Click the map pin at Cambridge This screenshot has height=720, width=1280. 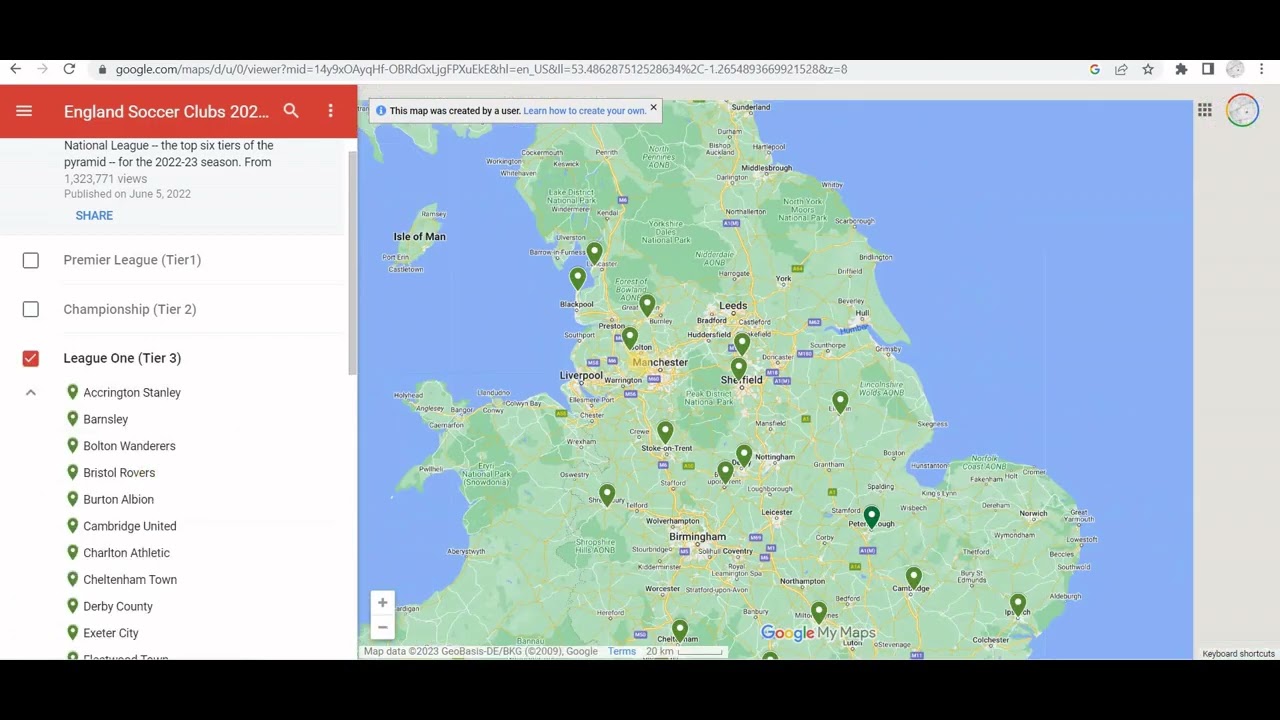tap(914, 578)
